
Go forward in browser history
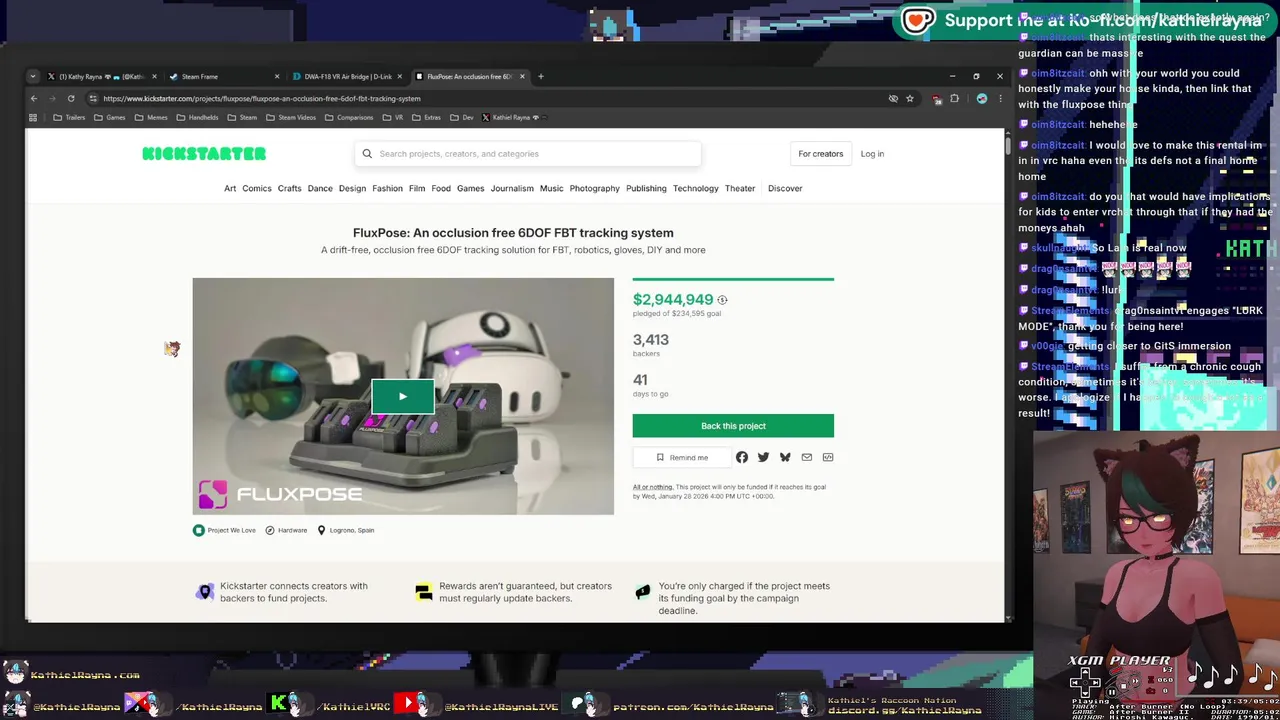tap(52, 98)
